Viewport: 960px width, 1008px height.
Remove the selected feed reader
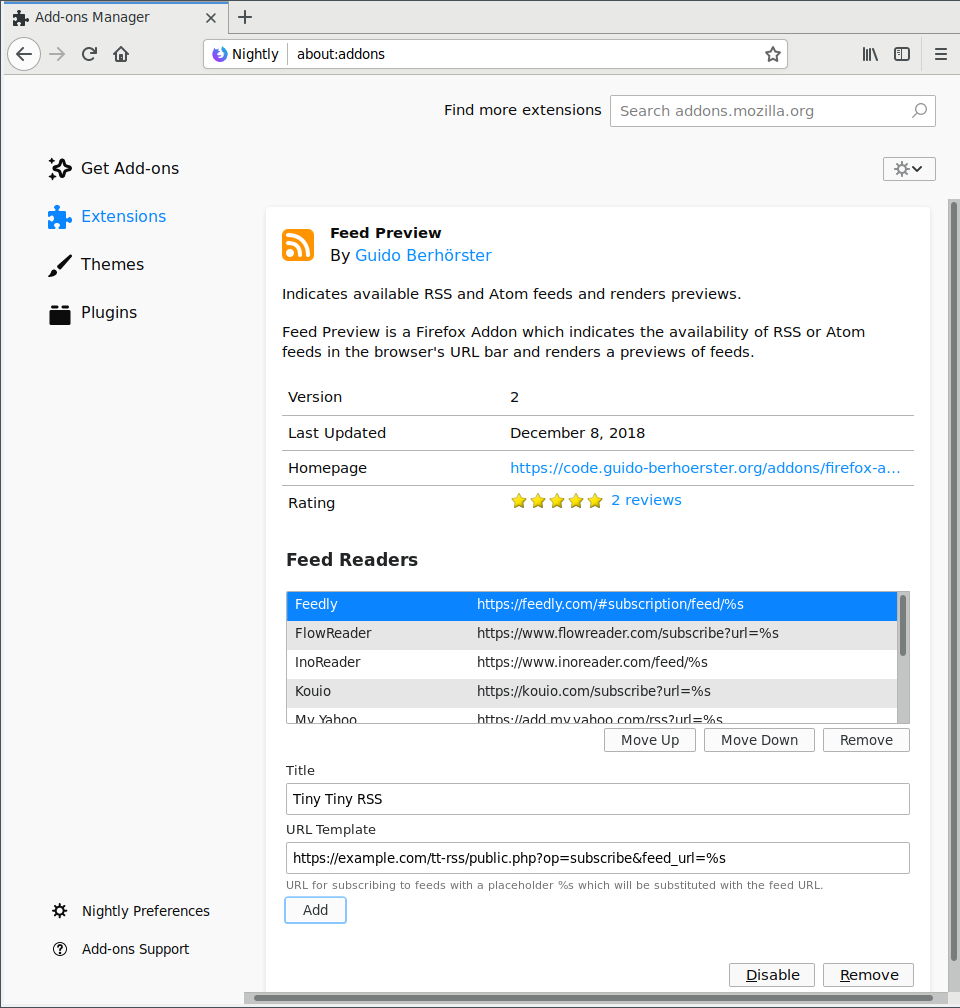point(866,740)
